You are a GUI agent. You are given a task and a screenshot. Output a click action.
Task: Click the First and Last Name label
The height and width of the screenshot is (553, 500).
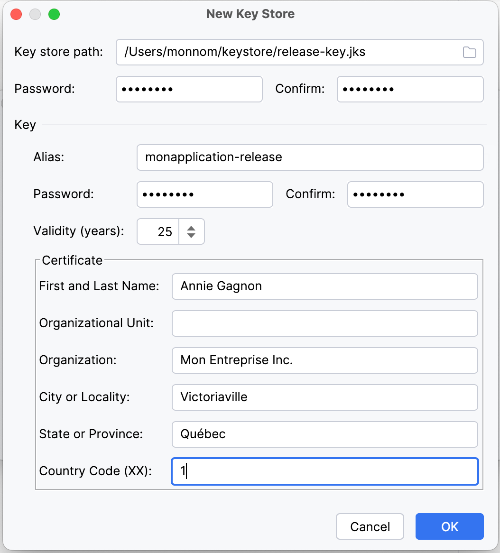click(99, 286)
